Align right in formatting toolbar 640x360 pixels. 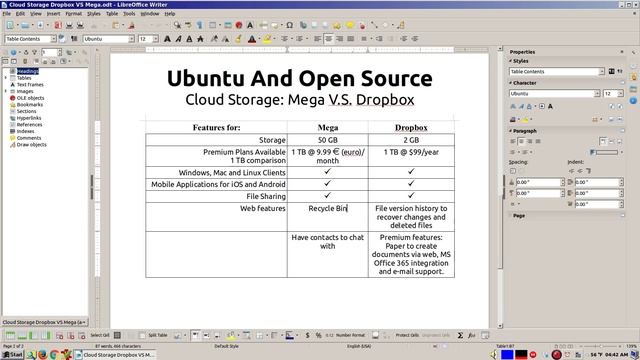pyautogui.click(x=339, y=39)
